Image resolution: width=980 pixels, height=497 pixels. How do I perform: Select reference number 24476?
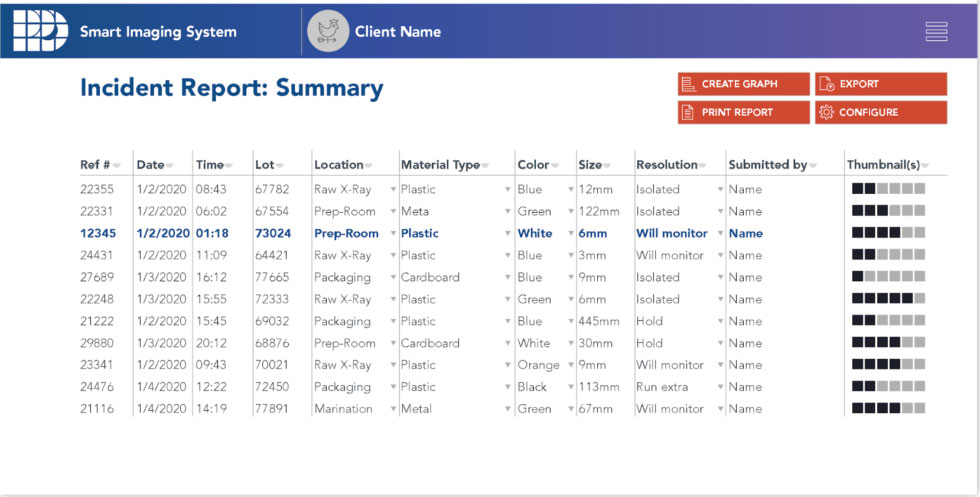[x=97, y=387]
